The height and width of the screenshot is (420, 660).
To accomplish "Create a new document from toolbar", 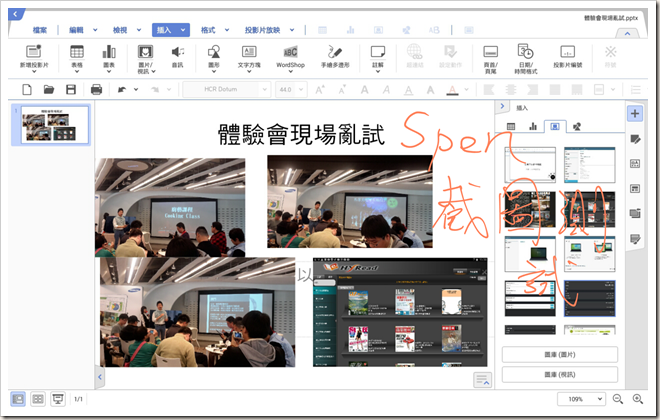I will (27, 89).
